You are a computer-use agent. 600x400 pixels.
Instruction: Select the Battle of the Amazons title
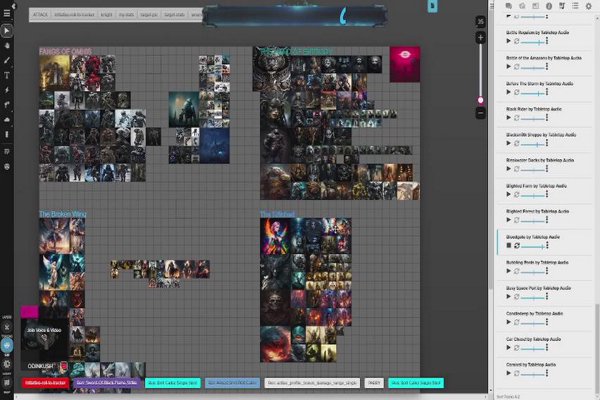[544, 58]
